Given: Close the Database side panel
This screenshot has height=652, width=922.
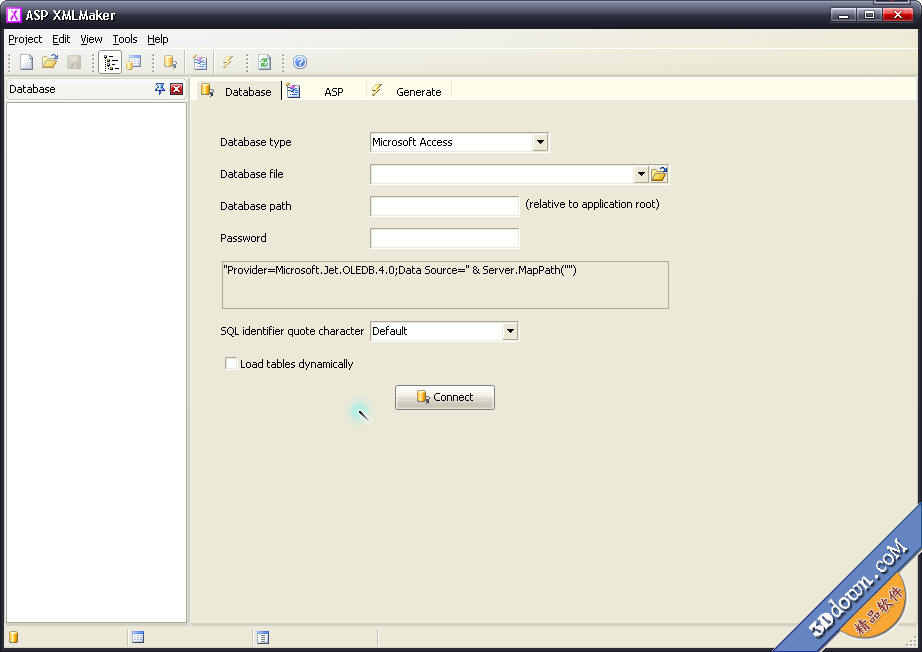Looking at the screenshot, I should coord(177,89).
